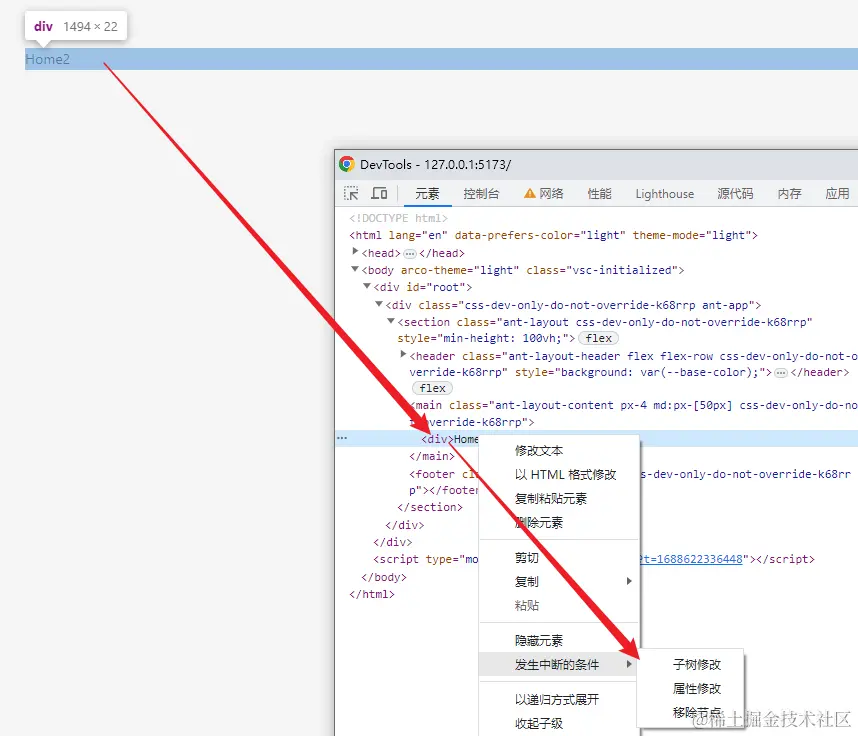The image size is (858, 736).
Task: Open the three-dot row actions icon
Action: coord(342,438)
